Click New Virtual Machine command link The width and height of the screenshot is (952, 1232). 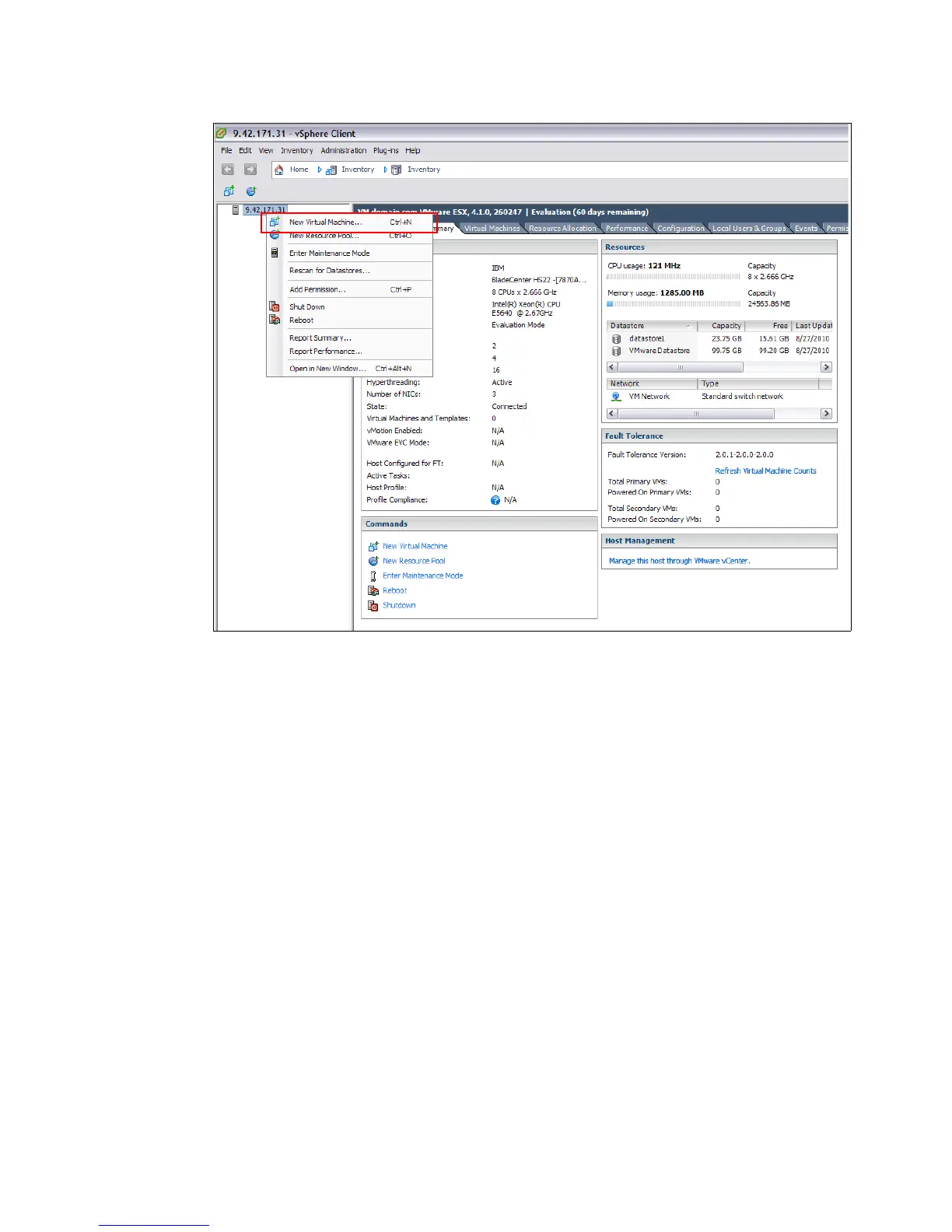click(415, 546)
